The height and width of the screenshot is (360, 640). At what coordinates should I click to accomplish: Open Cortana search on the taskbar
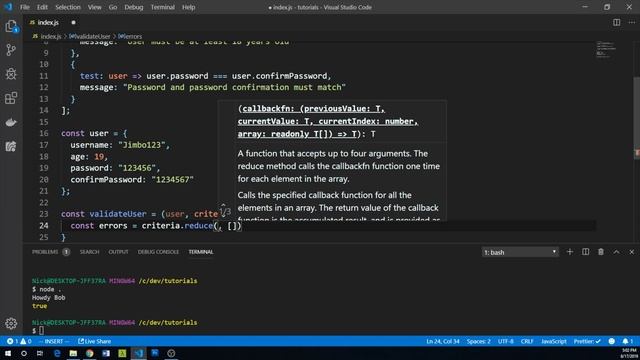[24, 353]
